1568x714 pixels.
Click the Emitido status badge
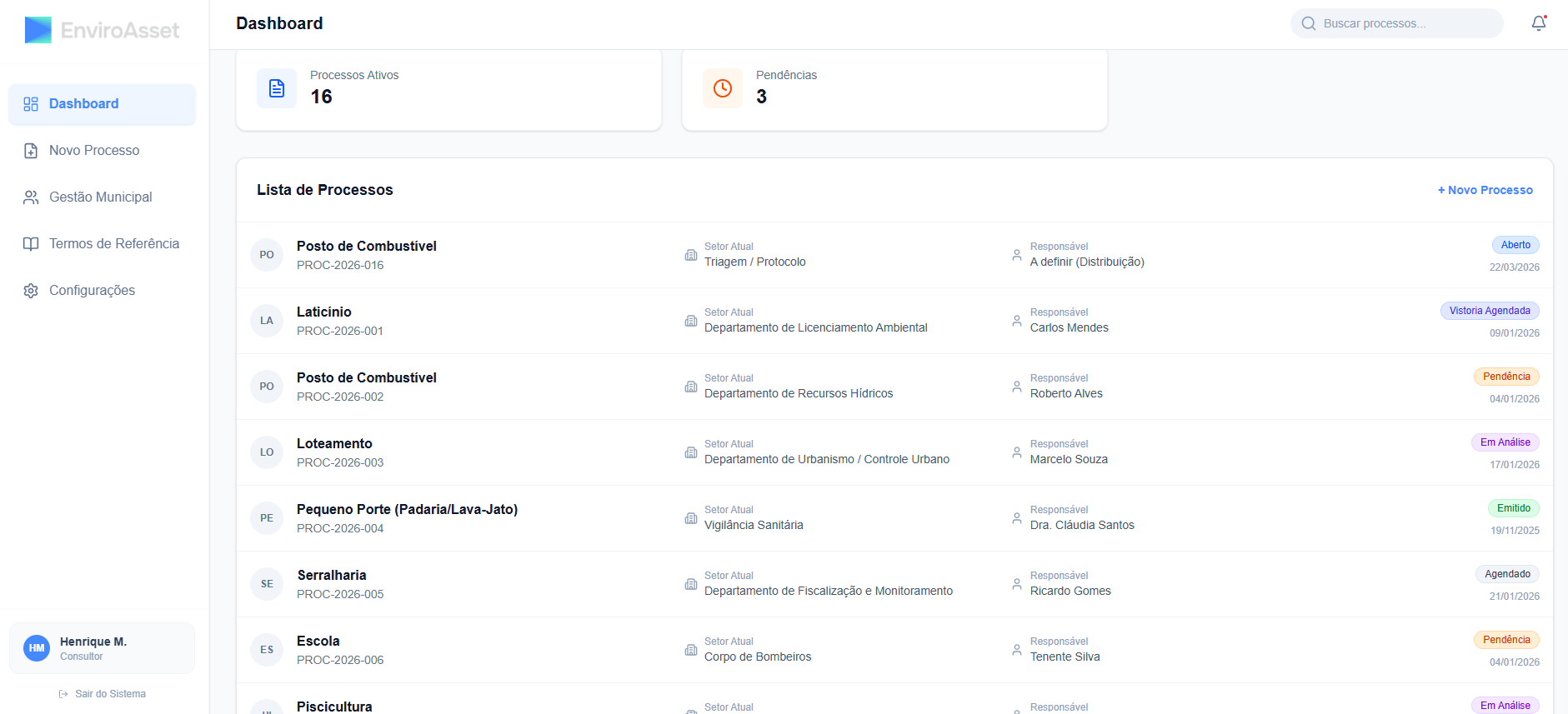pos(1513,508)
